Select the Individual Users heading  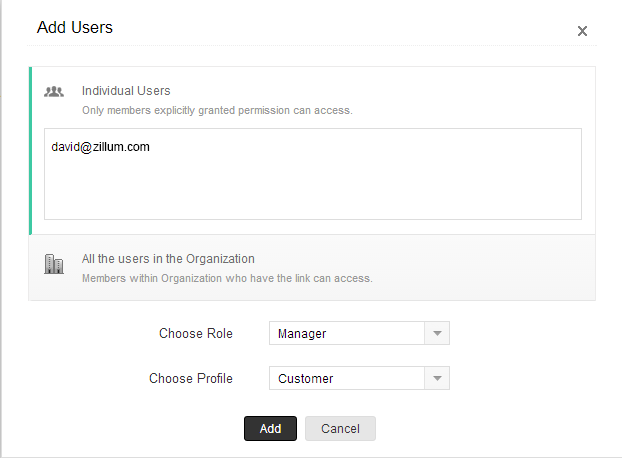tap(126, 91)
